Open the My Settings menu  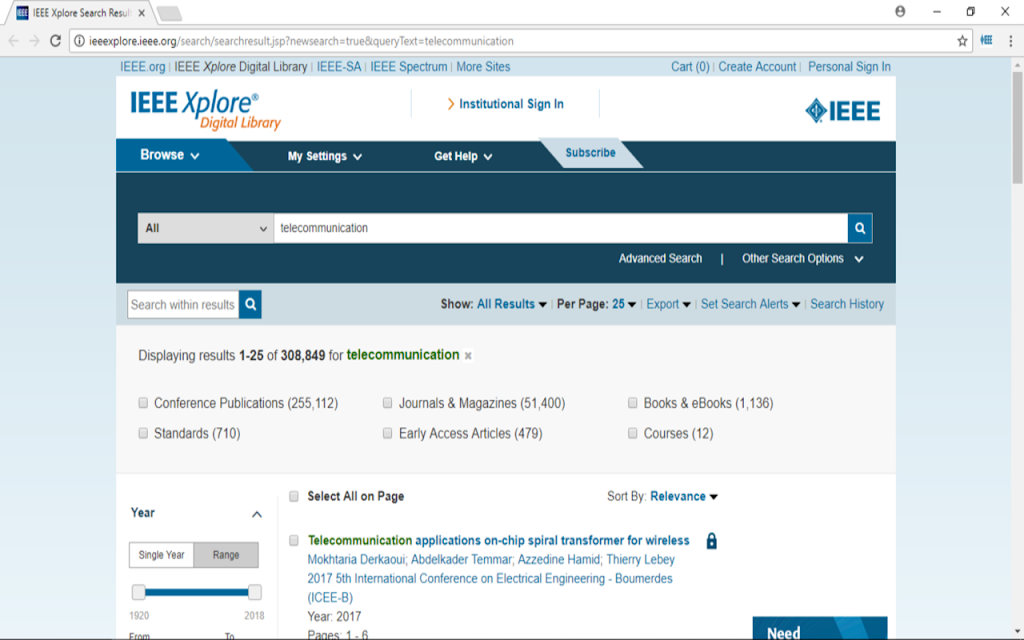pyautogui.click(x=325, y=156)
